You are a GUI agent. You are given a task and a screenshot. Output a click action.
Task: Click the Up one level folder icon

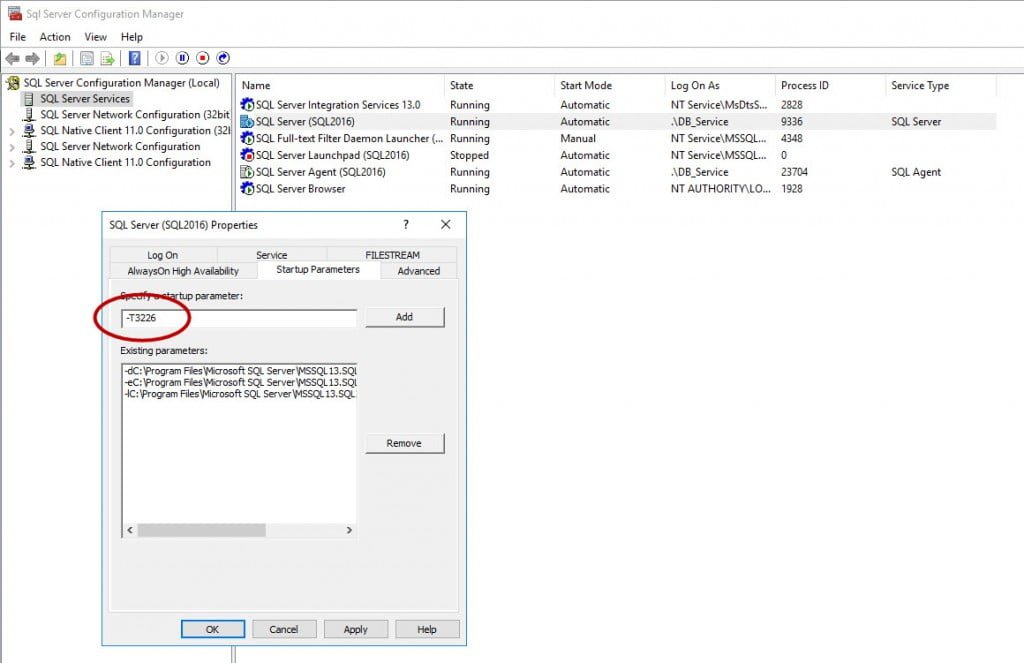tap(60, 58)
